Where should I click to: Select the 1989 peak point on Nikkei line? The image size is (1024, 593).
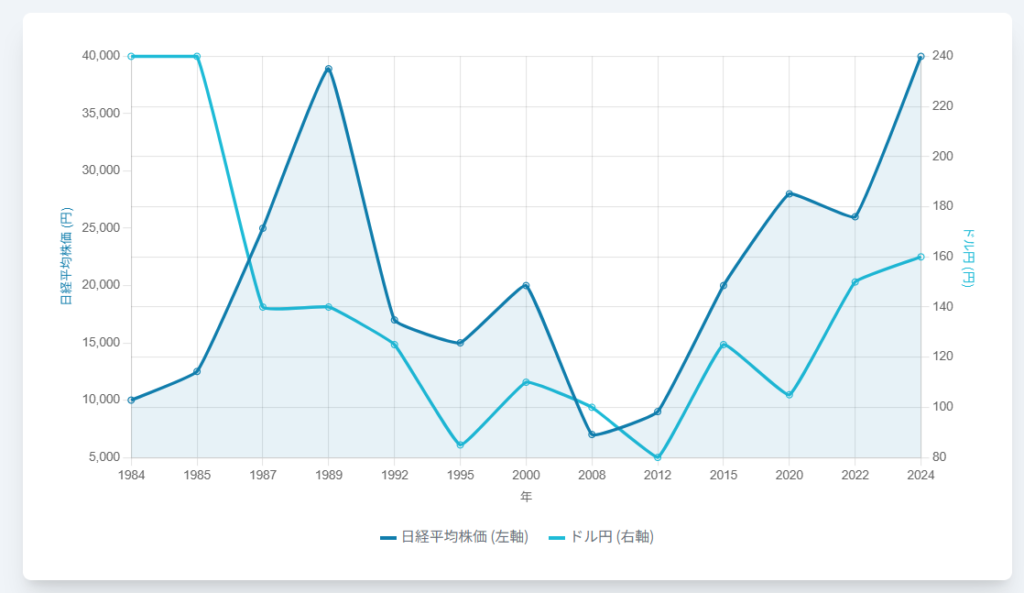[328, 69]
